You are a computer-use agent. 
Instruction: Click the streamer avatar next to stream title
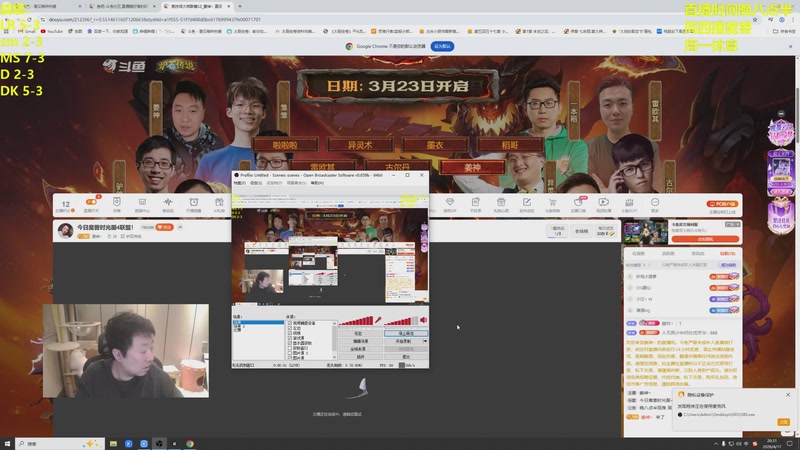tap(65, 231)
